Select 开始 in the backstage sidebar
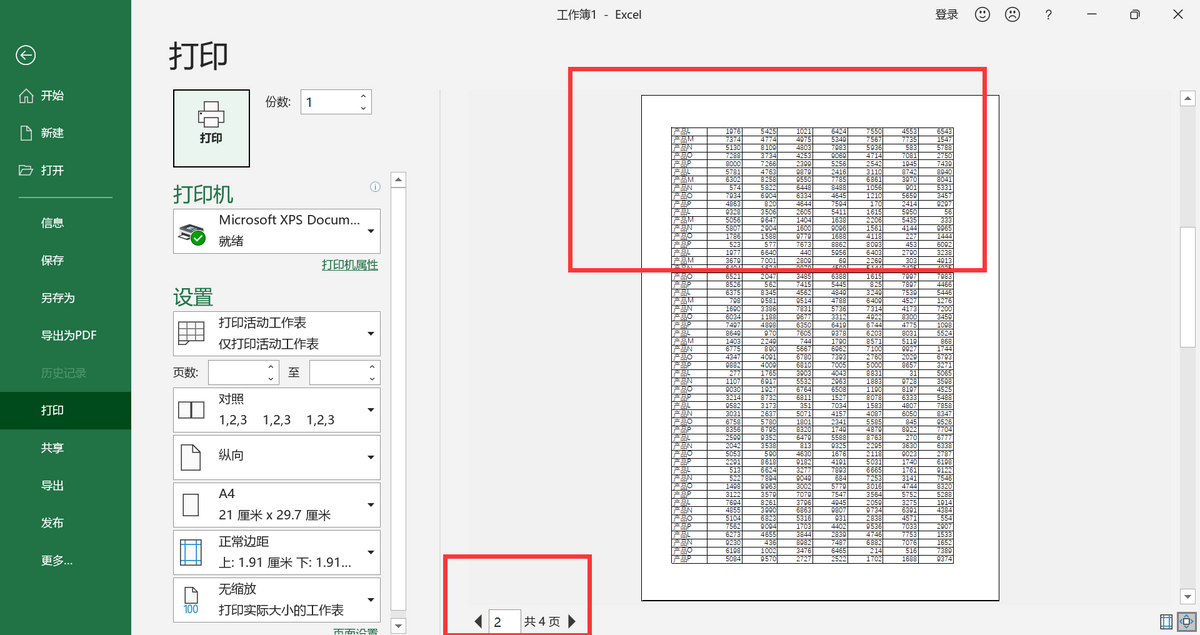Image resolution: width=1200 pixels, height=635 pixels. click(65, 96)
